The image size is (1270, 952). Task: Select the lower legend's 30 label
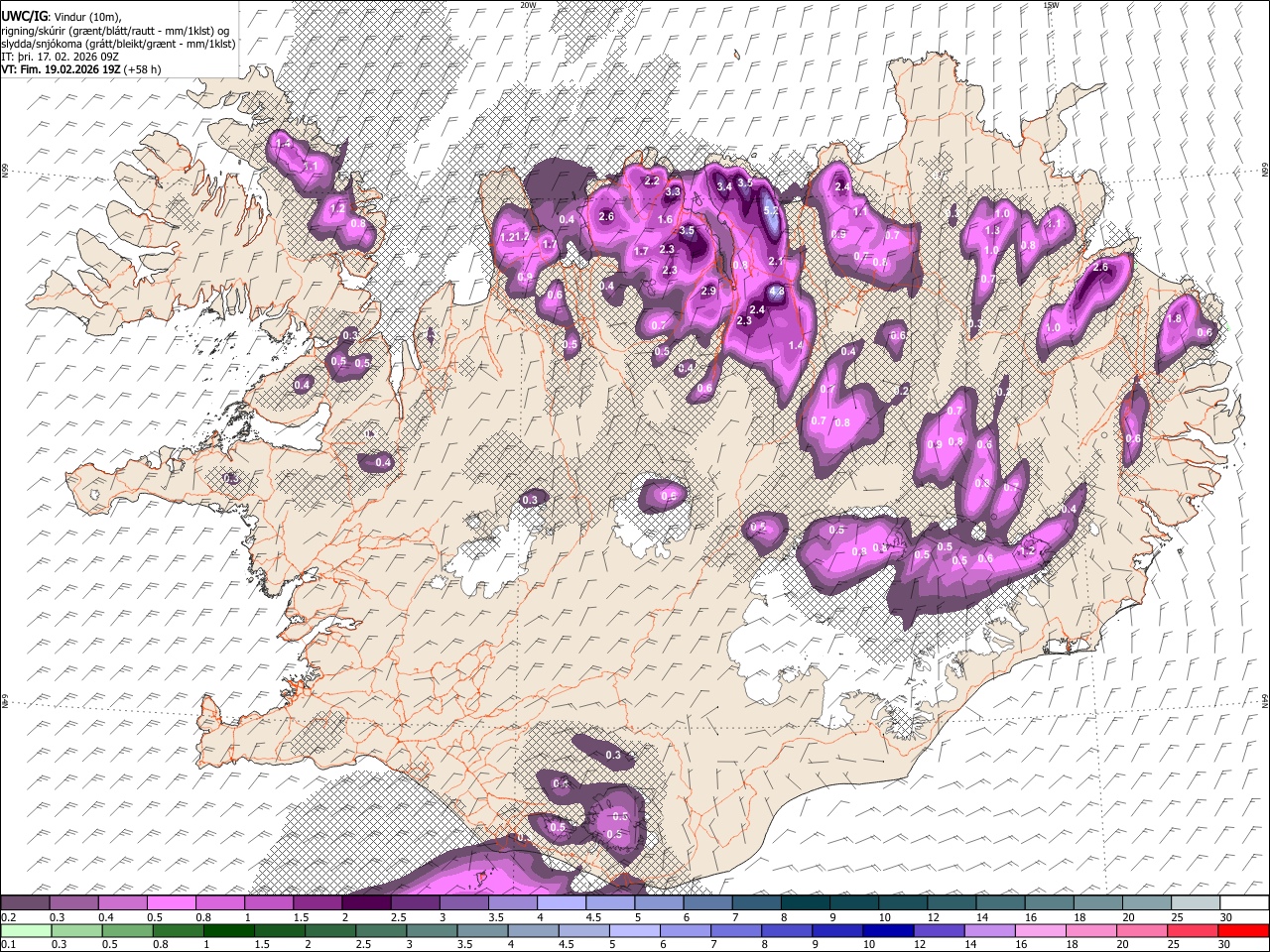tap(1224, 943)
